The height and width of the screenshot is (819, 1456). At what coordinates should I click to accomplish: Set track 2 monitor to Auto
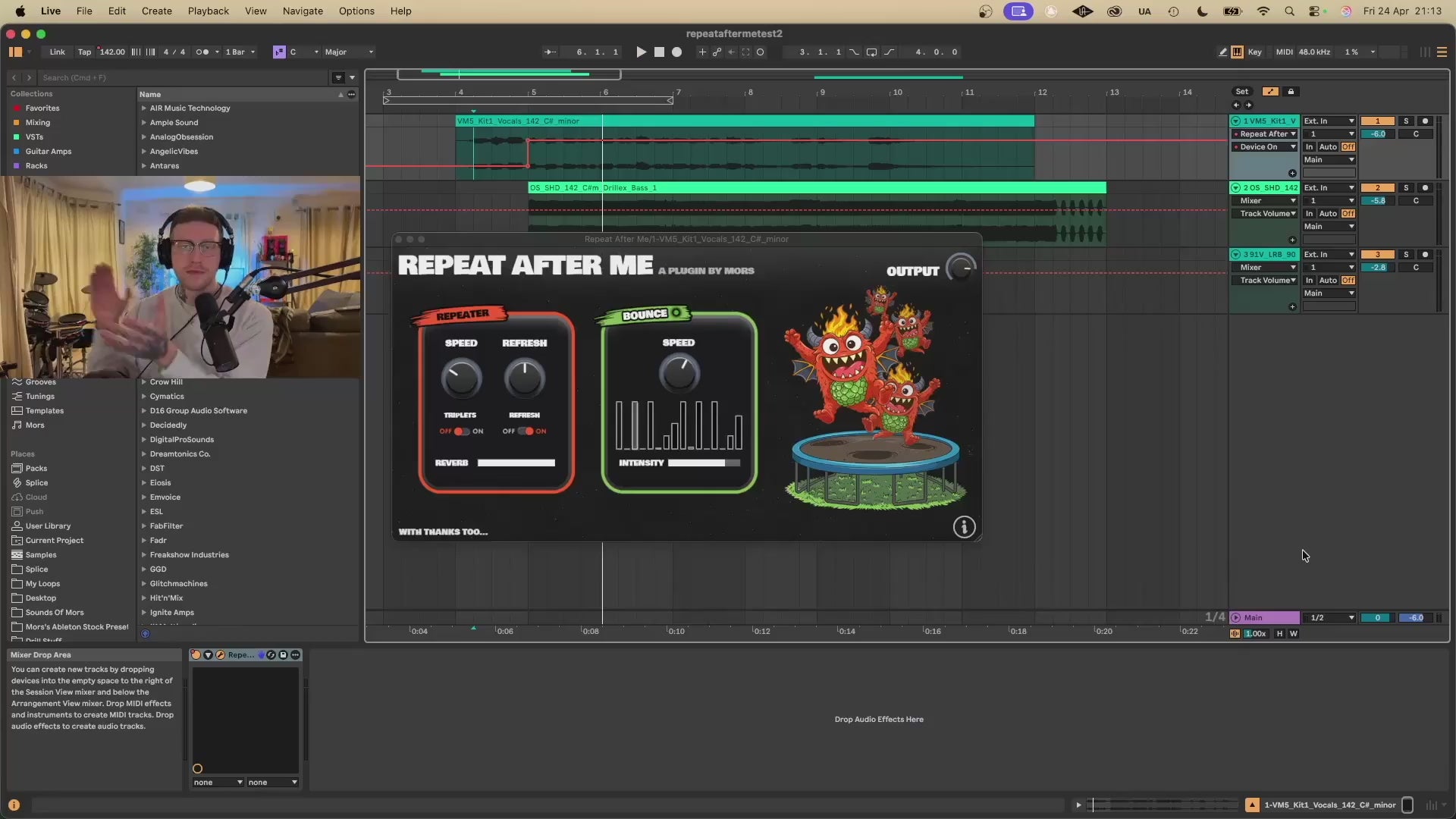pyautogui.click(x=1328, y=214)
